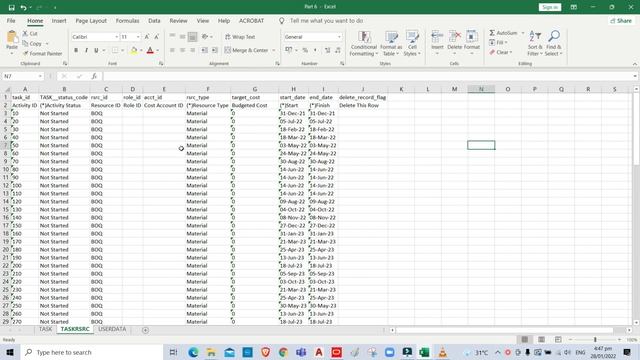Image resolution: width=640 pixels, height=360 pixels.
Task: Open Microsoft Edge from taskbar
Action: 193,352
